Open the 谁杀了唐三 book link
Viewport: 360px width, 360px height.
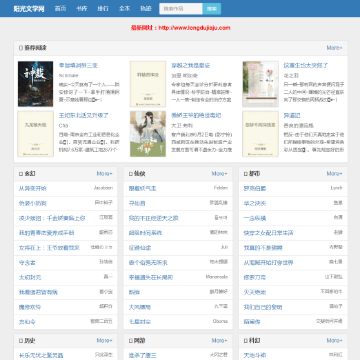pos(142,355)
